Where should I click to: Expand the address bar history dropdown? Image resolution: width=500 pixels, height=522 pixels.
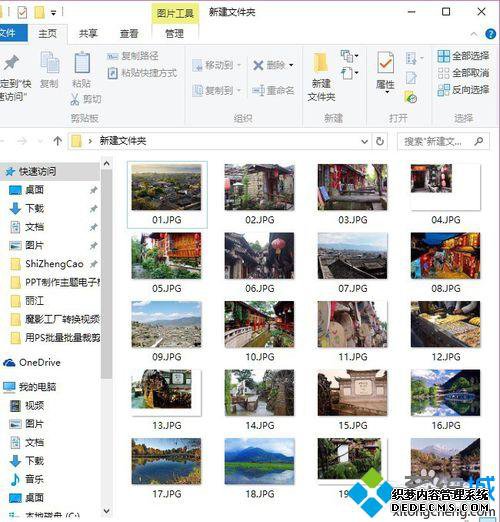tap(365, 141)
